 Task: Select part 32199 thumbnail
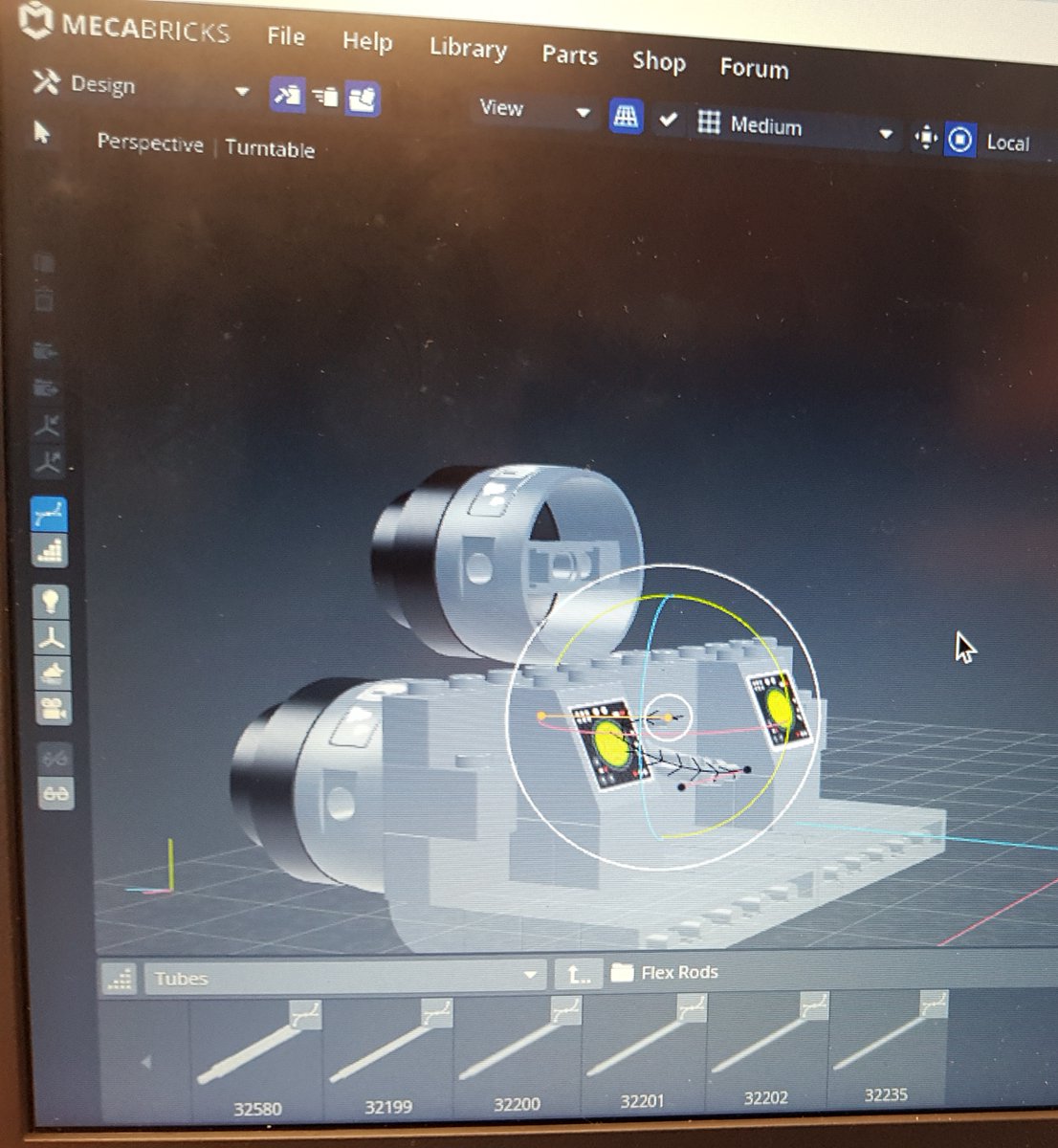[x=388, y=1058]
